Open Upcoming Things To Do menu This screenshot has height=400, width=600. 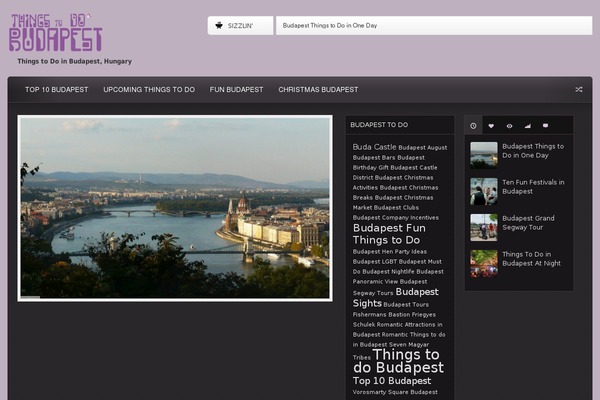tap(149, 90)
